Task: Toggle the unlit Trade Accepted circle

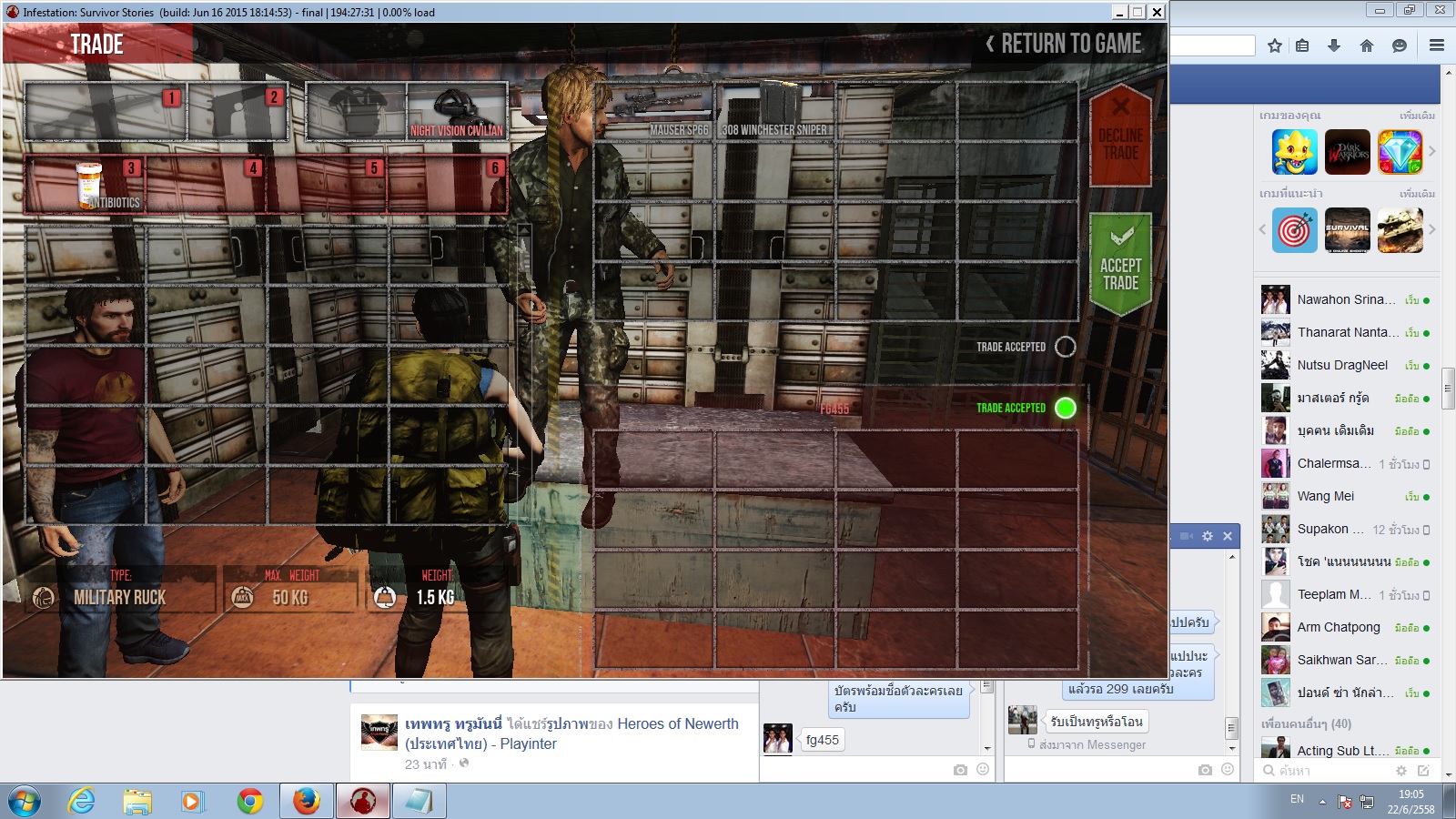Action: (x=1065, y=347)
